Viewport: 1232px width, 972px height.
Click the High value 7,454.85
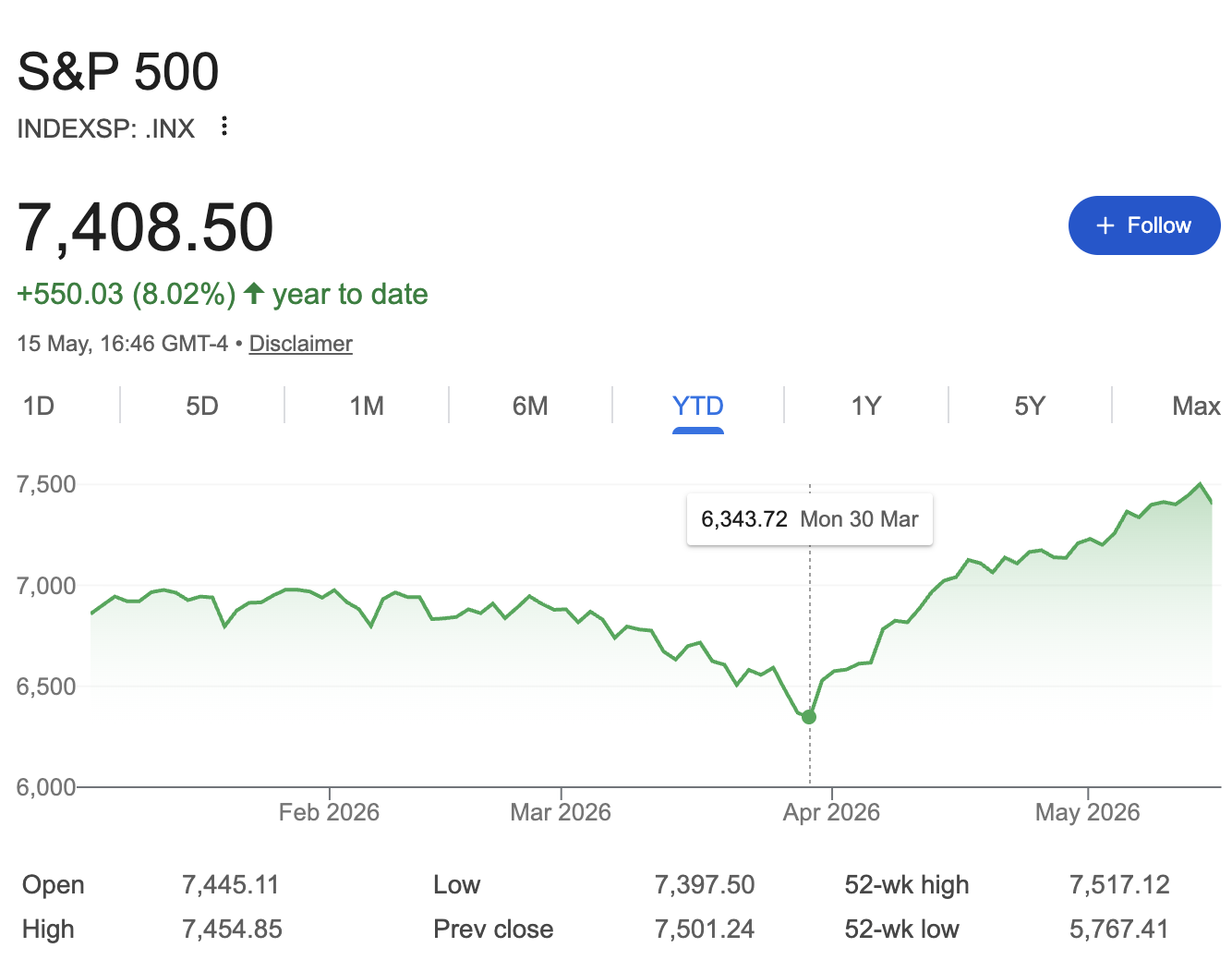[x=232, y=929]
